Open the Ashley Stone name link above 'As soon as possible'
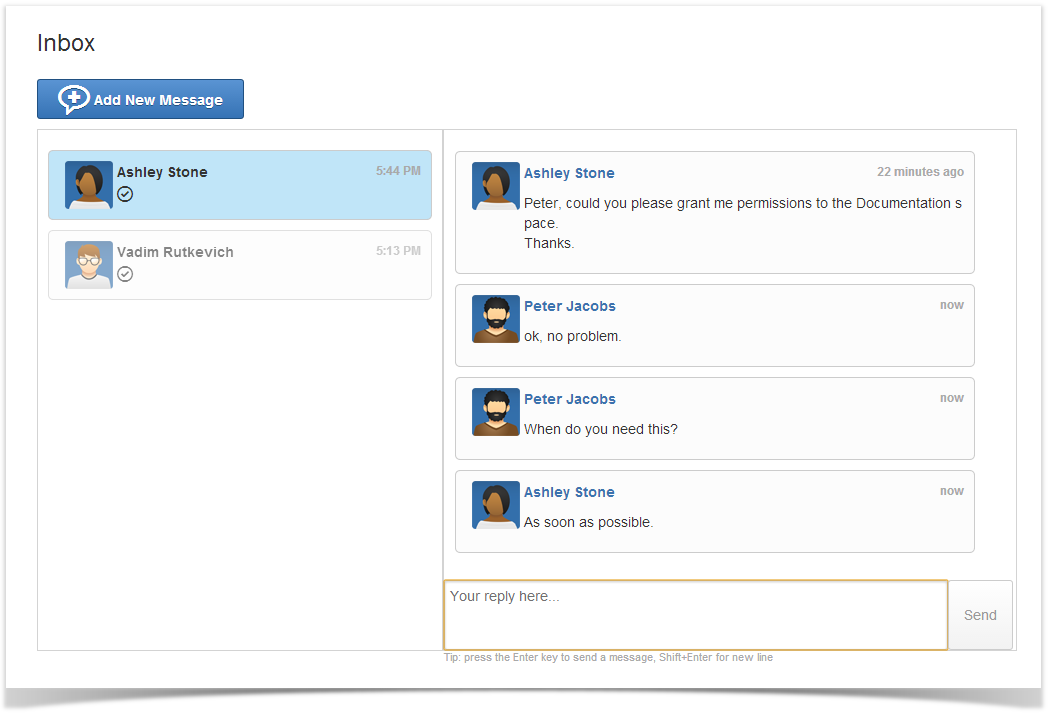 (569, 492)
